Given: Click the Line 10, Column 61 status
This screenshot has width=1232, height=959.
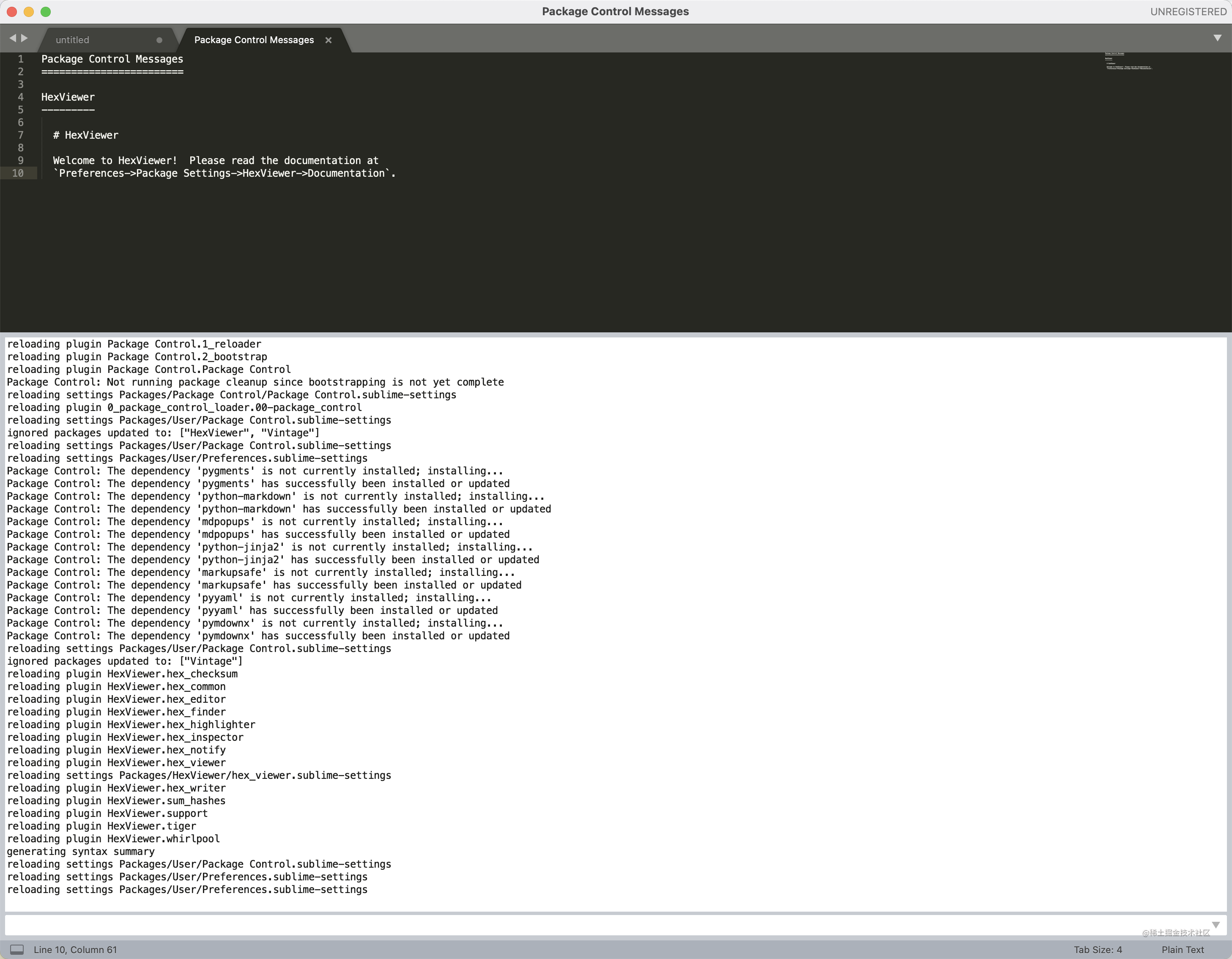Looking at the screenshot, I should (76, 950).
